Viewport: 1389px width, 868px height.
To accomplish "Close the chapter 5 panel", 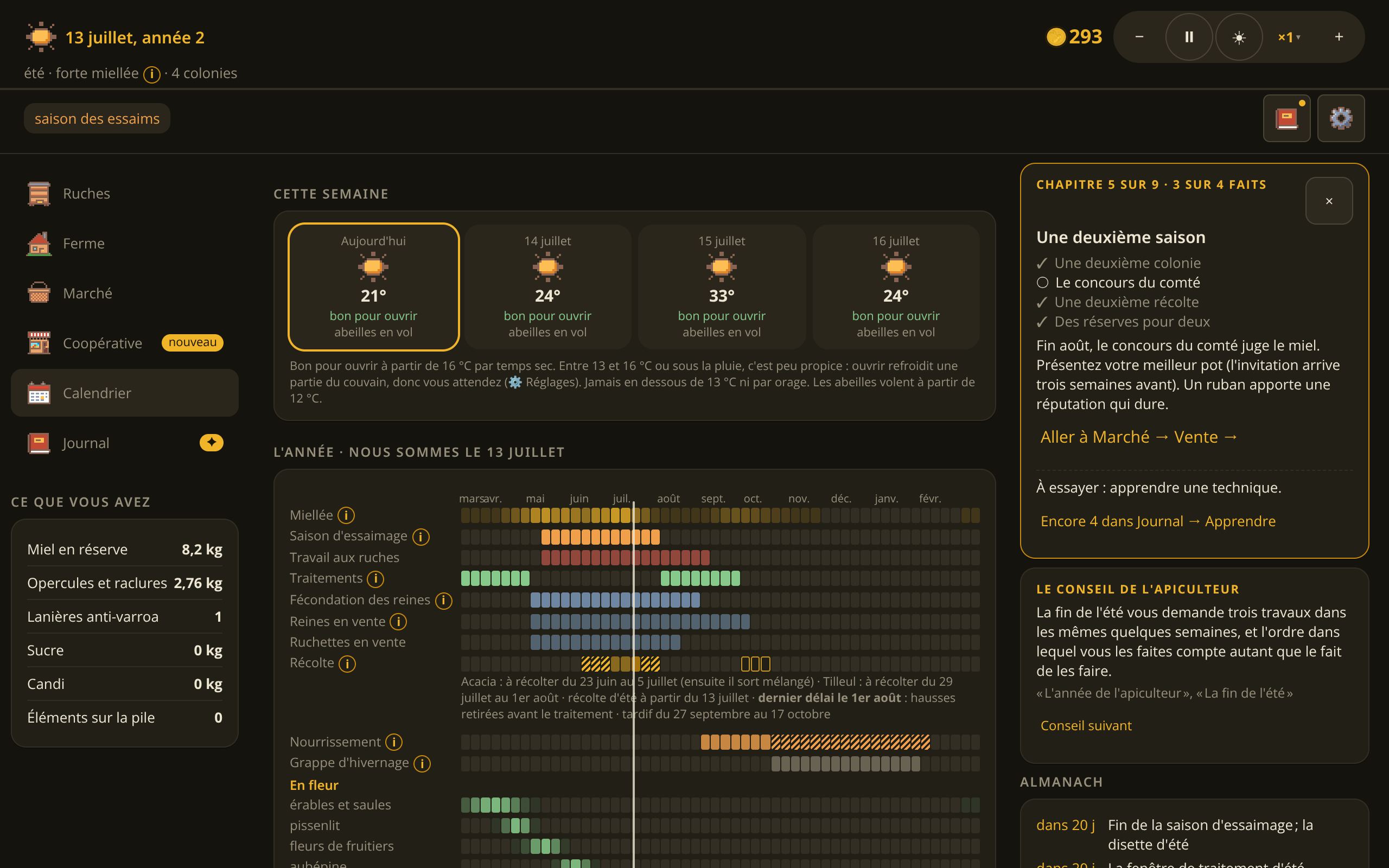I will (x=1329, y=201).
